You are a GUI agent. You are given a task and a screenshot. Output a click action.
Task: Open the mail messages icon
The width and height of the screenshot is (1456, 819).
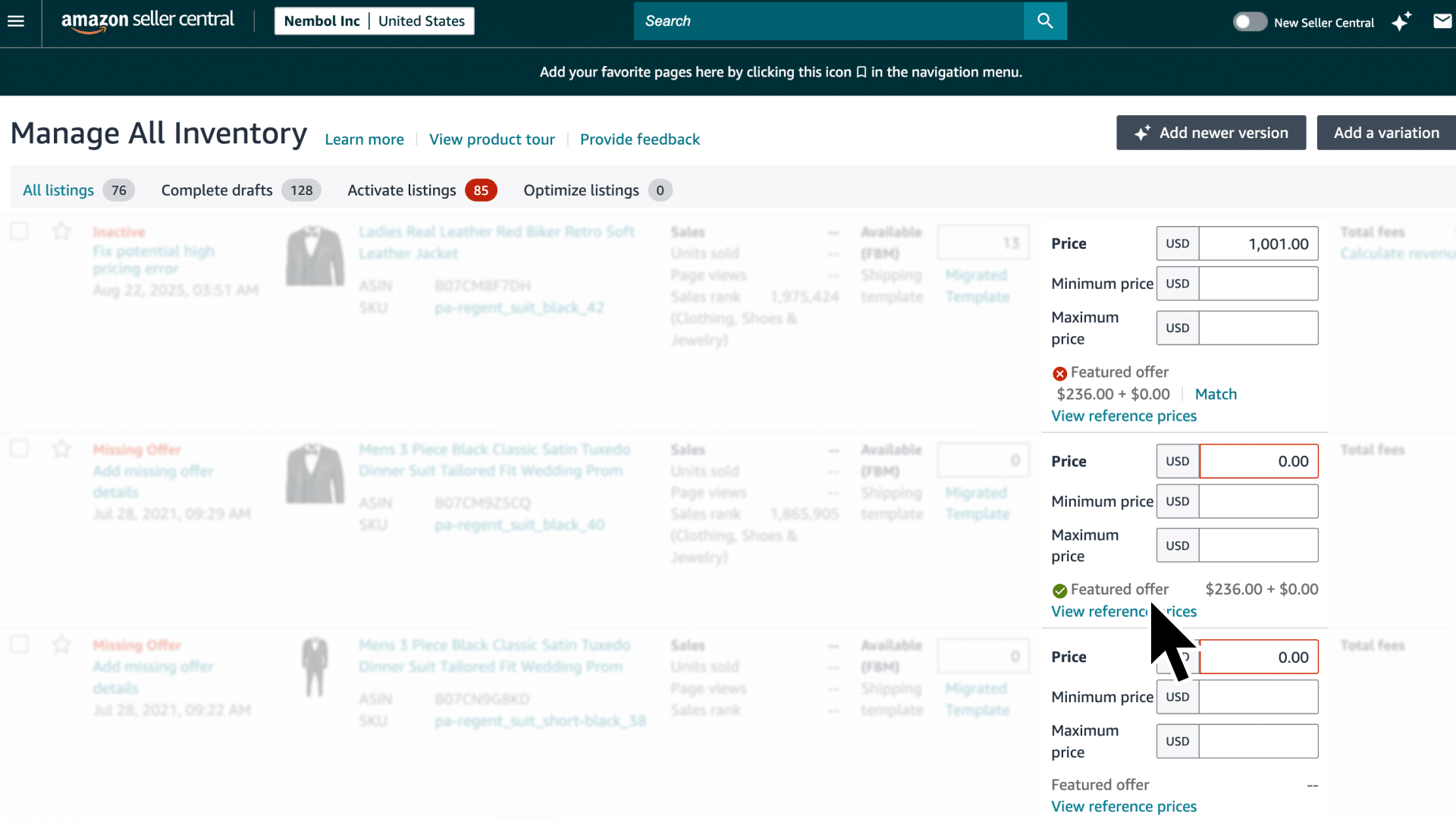point(1442,21)
